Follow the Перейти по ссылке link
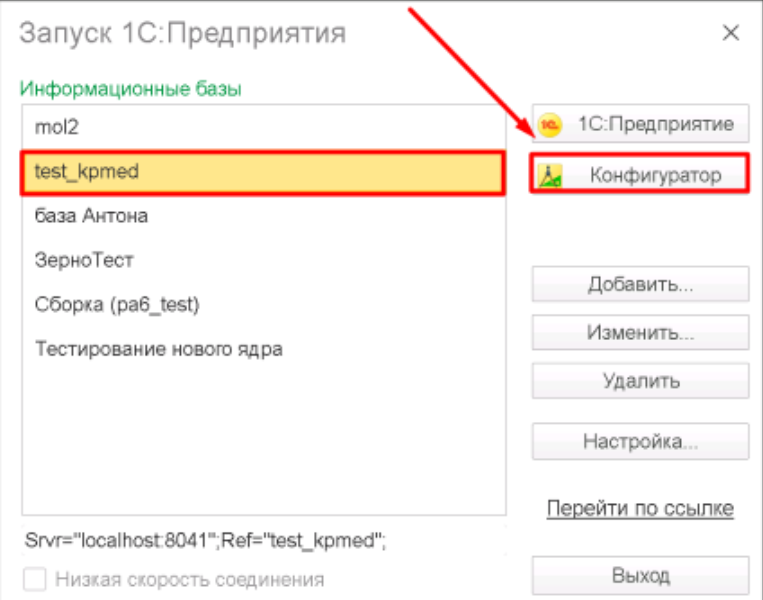763x600 pixels. coord(640,509)
